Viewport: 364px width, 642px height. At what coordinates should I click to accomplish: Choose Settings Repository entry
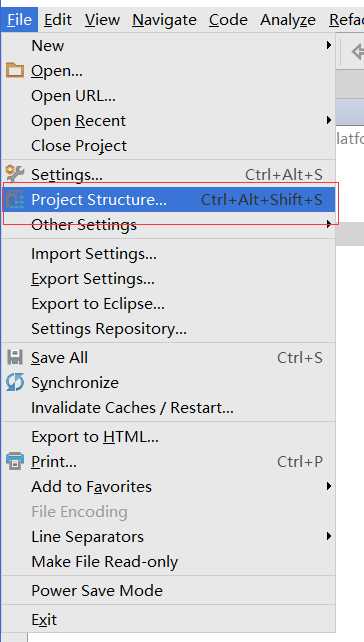pos(168,329)
